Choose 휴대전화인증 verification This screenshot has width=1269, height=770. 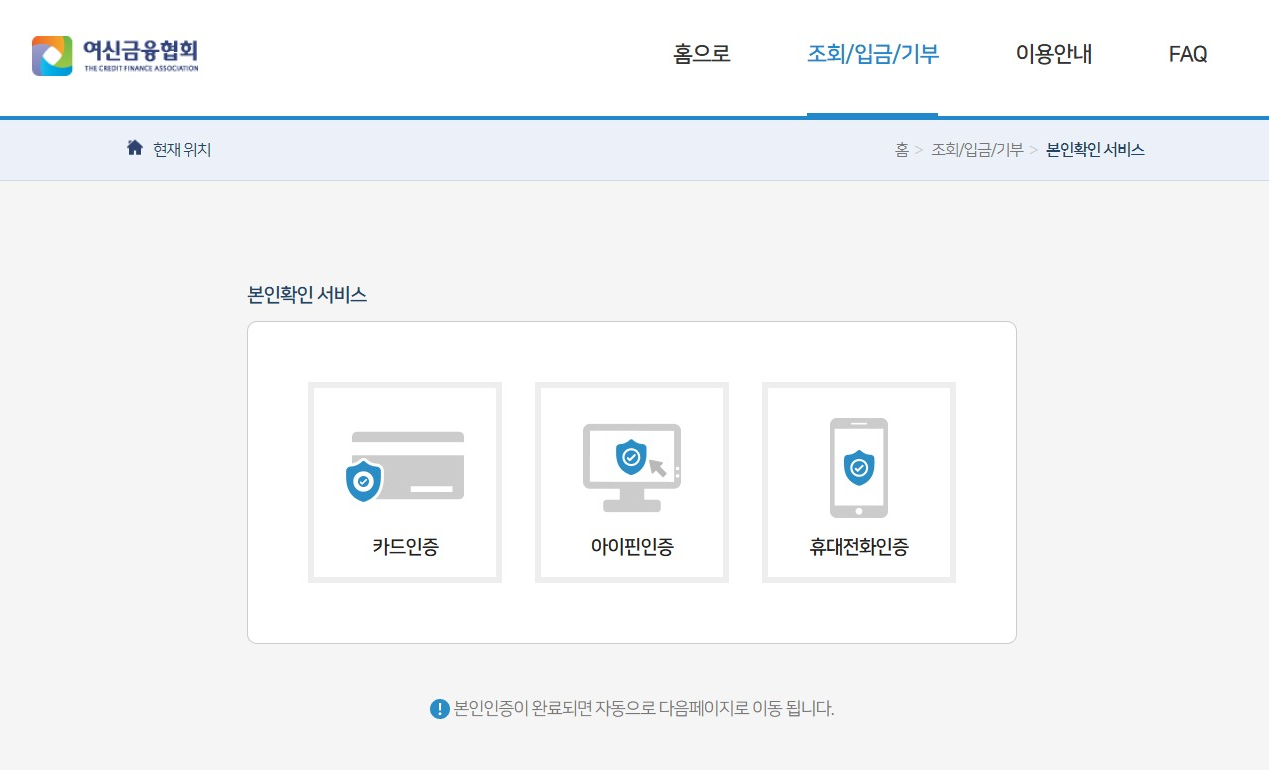(x=859, y=482)
